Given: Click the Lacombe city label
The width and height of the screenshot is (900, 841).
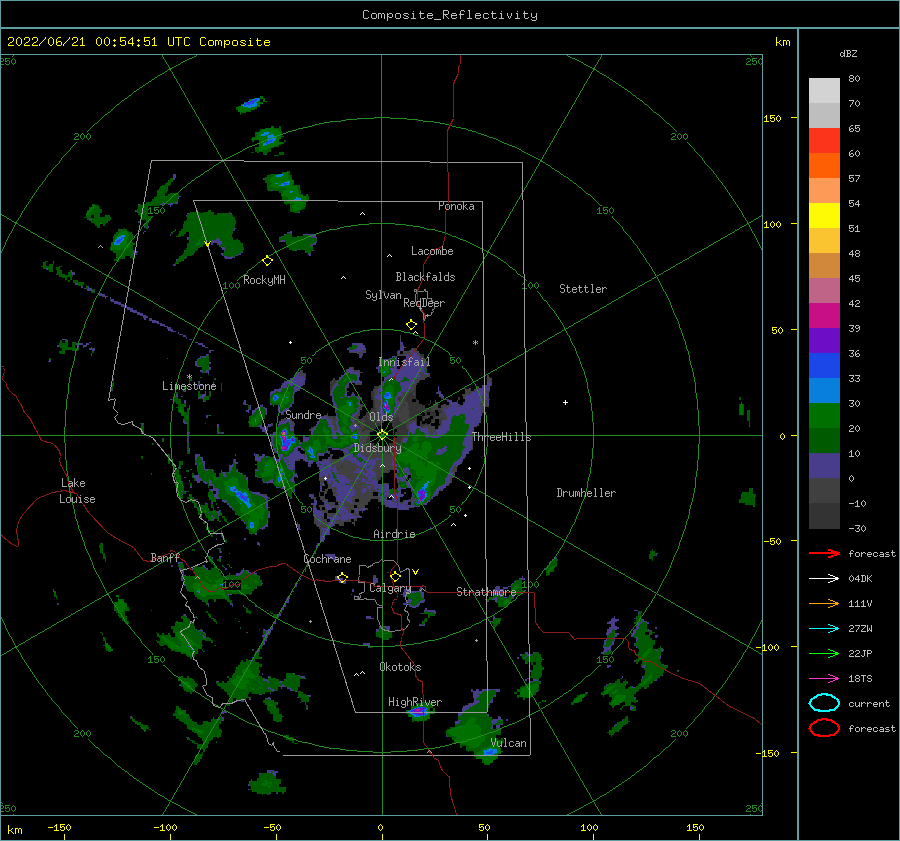Looking at the screenshot, I should pos(432,251).
